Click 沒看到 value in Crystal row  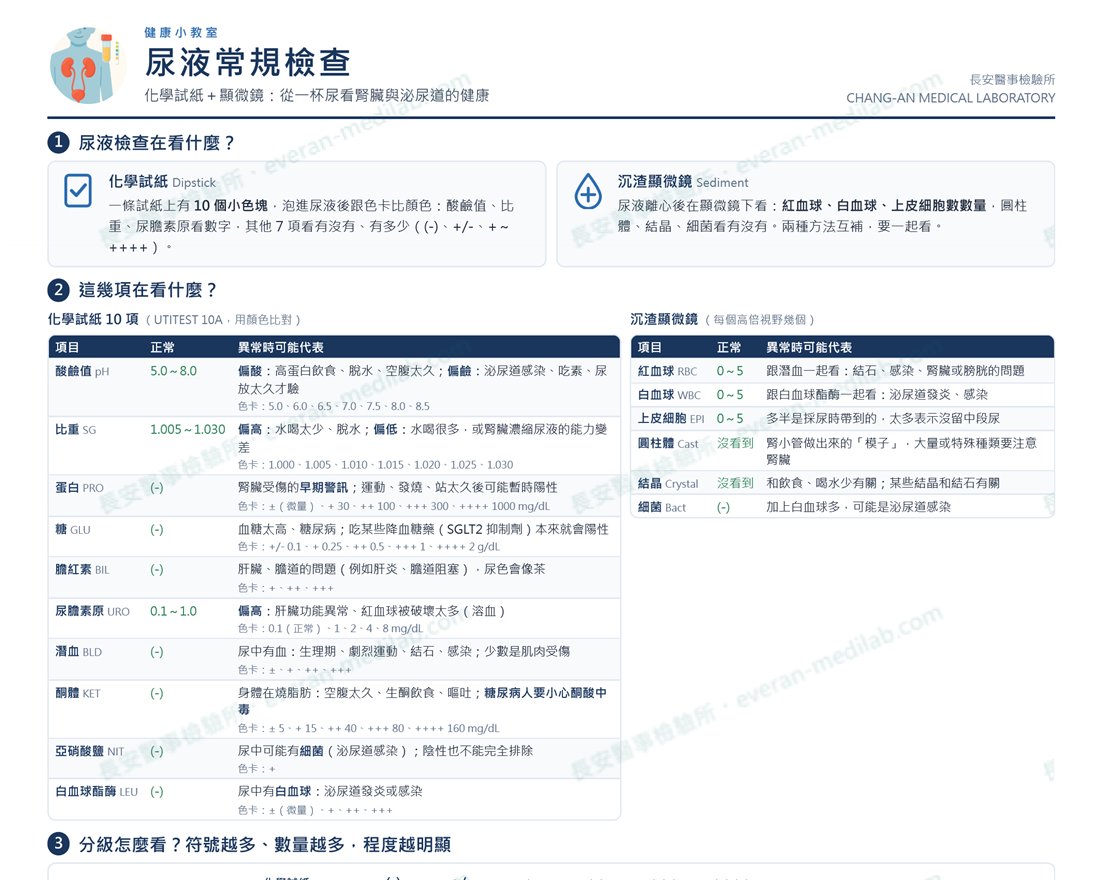point(735,484)
